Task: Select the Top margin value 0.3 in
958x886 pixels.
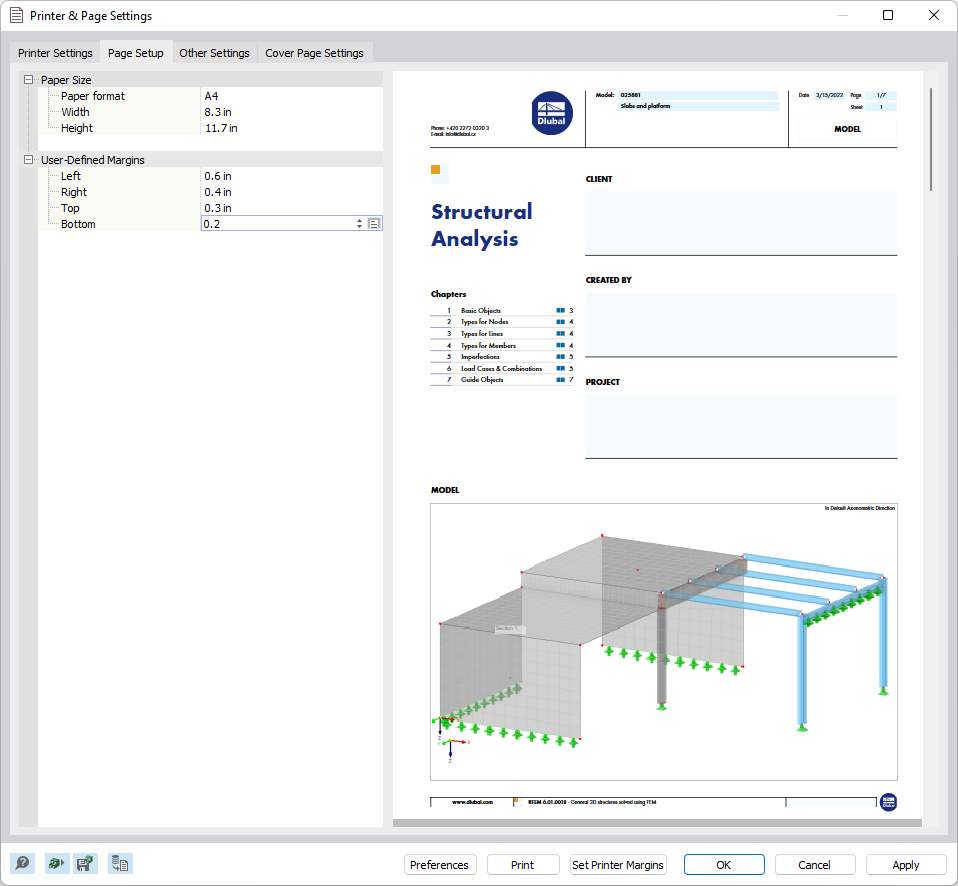Action: 218,208
